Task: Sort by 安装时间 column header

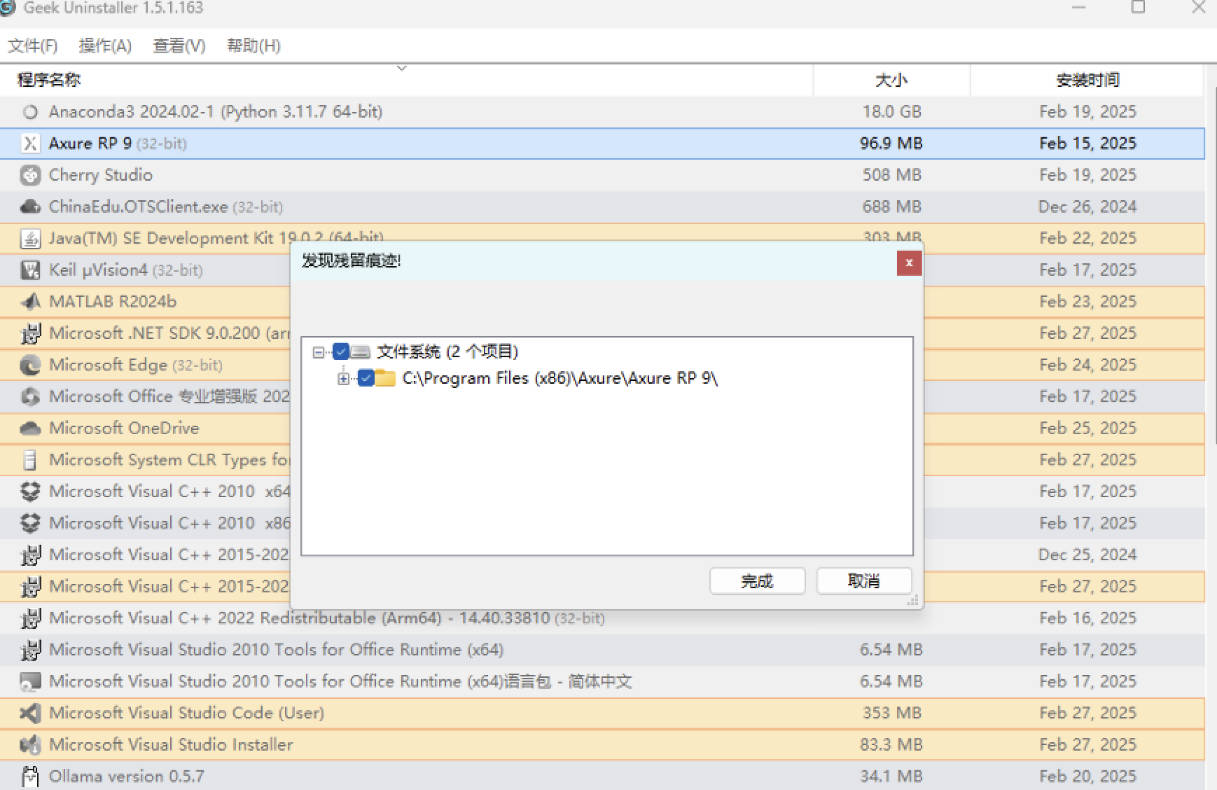Action: tap(1088, 80)
